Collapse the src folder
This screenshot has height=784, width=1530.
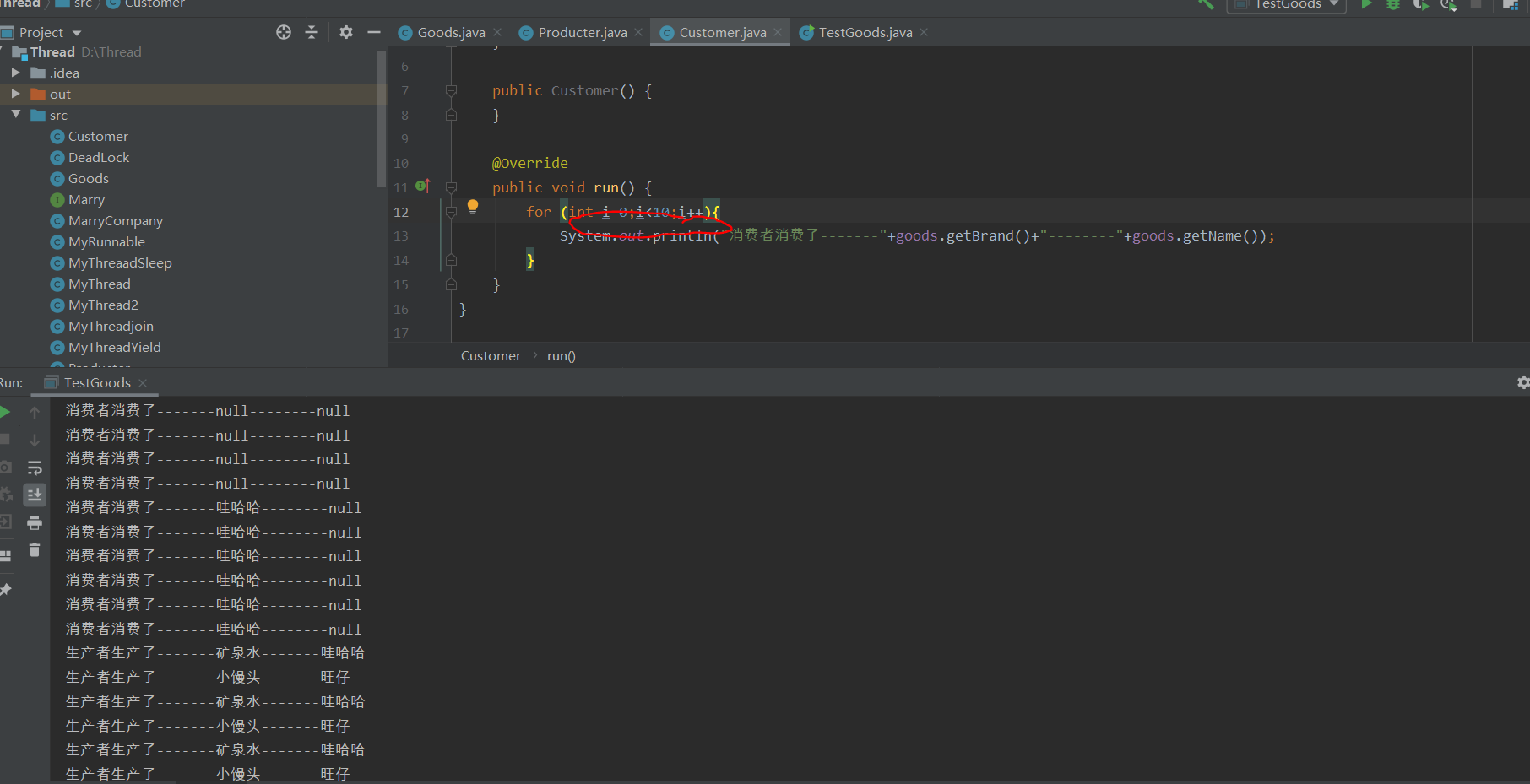[x=15, y=115]
